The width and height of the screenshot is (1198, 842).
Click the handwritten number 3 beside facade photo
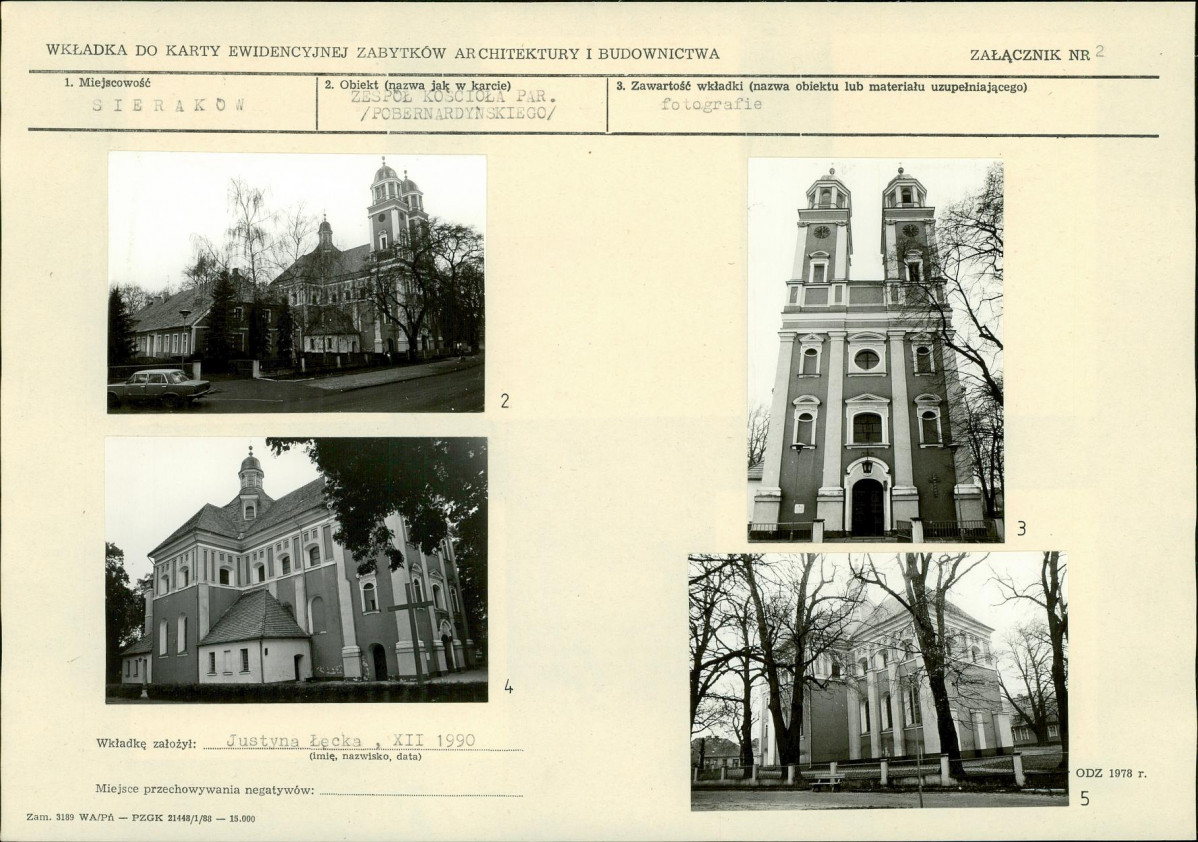1022,528
